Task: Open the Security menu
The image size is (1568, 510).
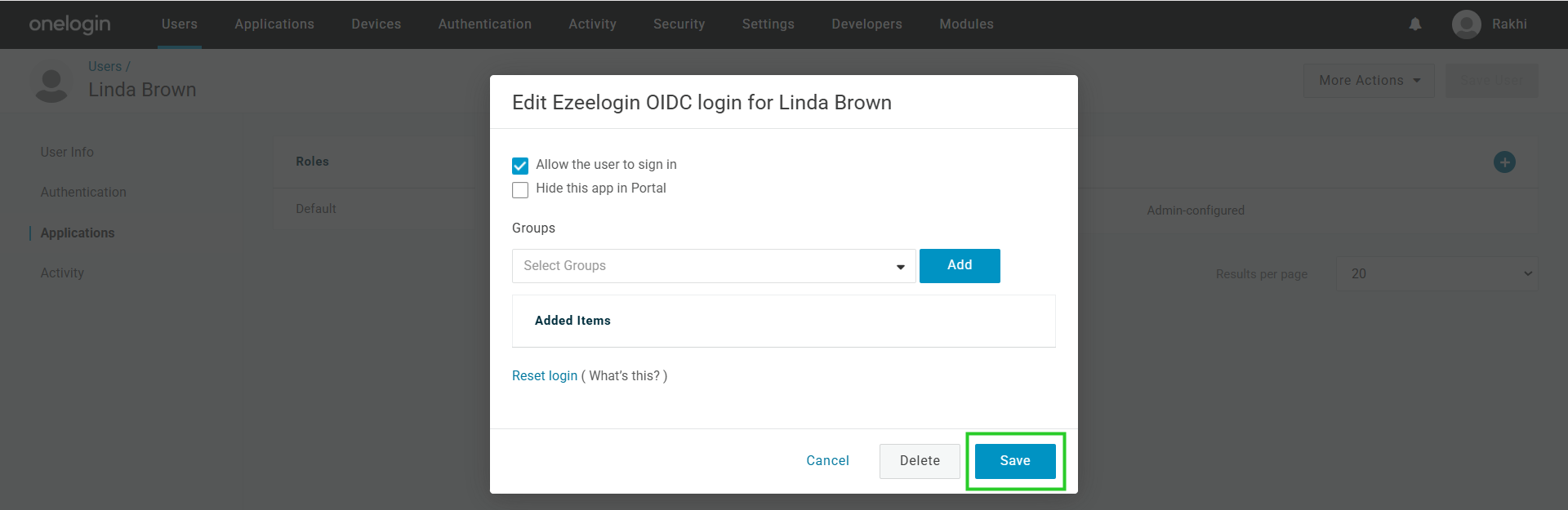Action: coord(679,24)
